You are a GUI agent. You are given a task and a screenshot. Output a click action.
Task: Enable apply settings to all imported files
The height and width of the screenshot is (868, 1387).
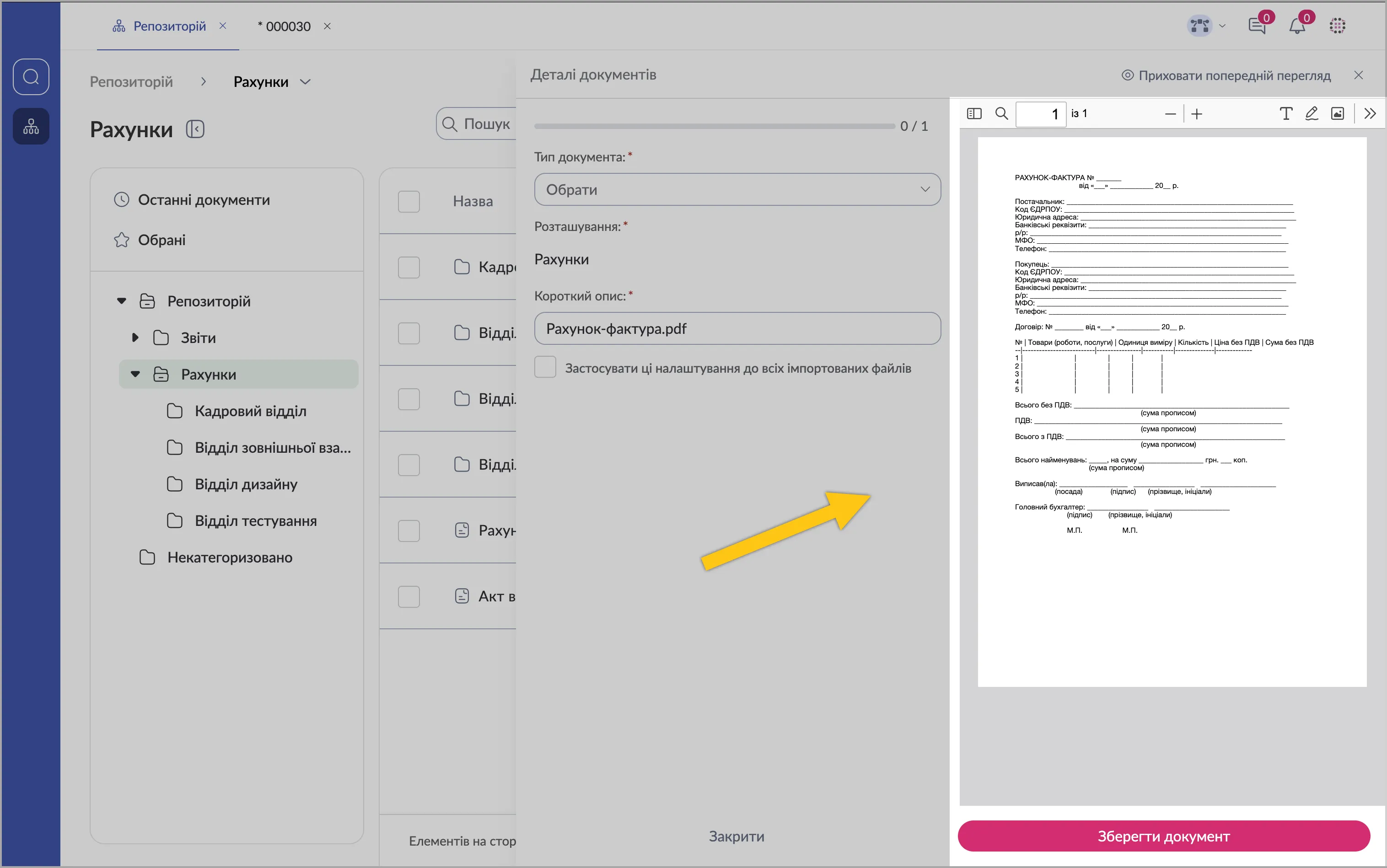click(x=545, y=367)
